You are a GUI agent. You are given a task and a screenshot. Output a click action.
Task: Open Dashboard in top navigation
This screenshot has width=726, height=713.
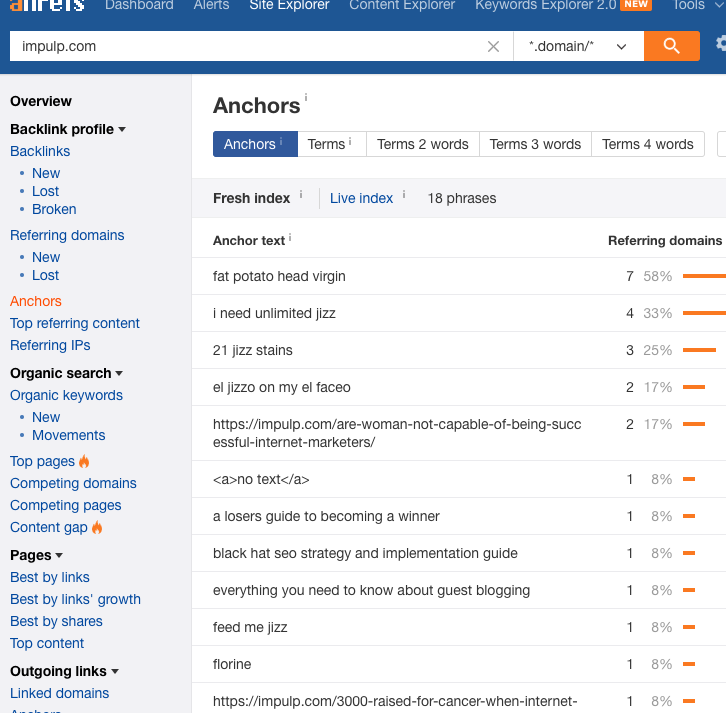coord(139,5)
